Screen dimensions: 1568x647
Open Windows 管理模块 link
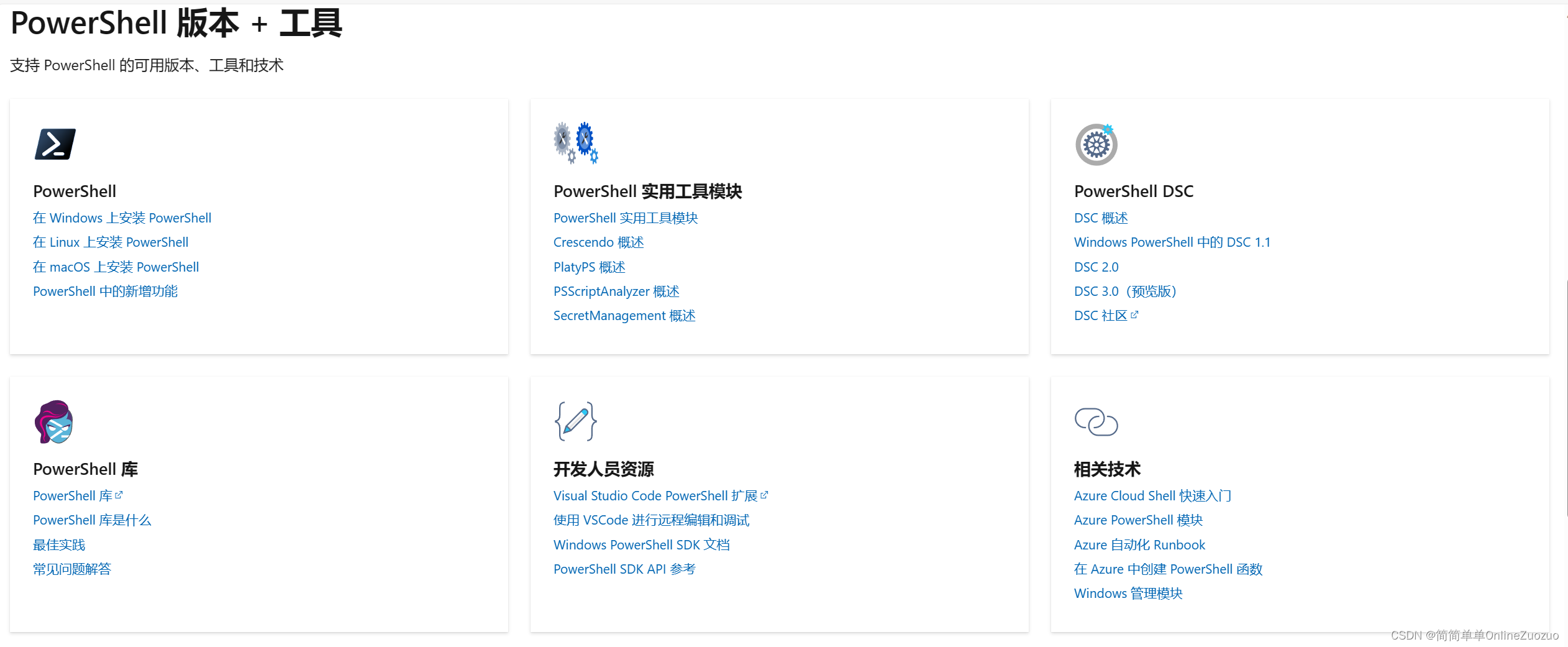1129,594
